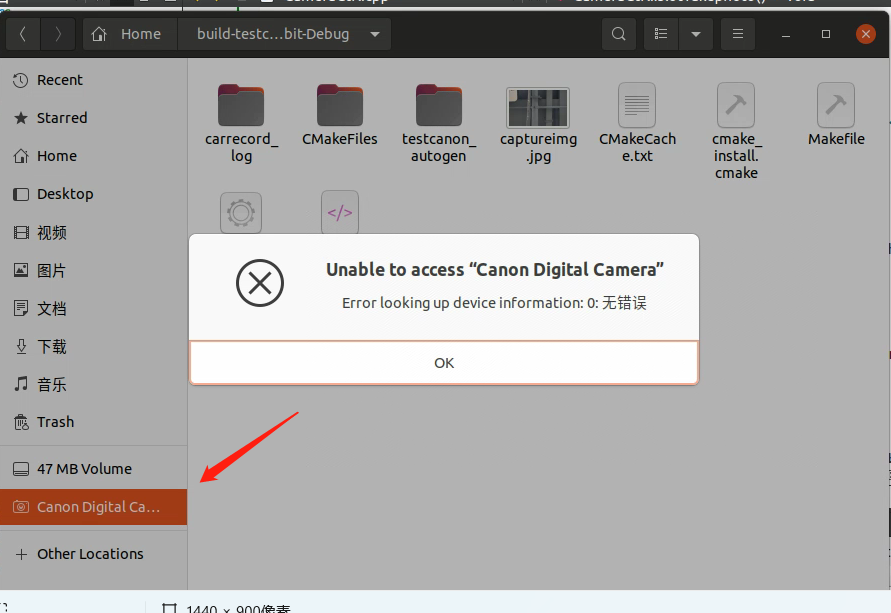Viewport: 891px width, 613px height.
Task: Close the file manager window
Action: tap(865, 34)
